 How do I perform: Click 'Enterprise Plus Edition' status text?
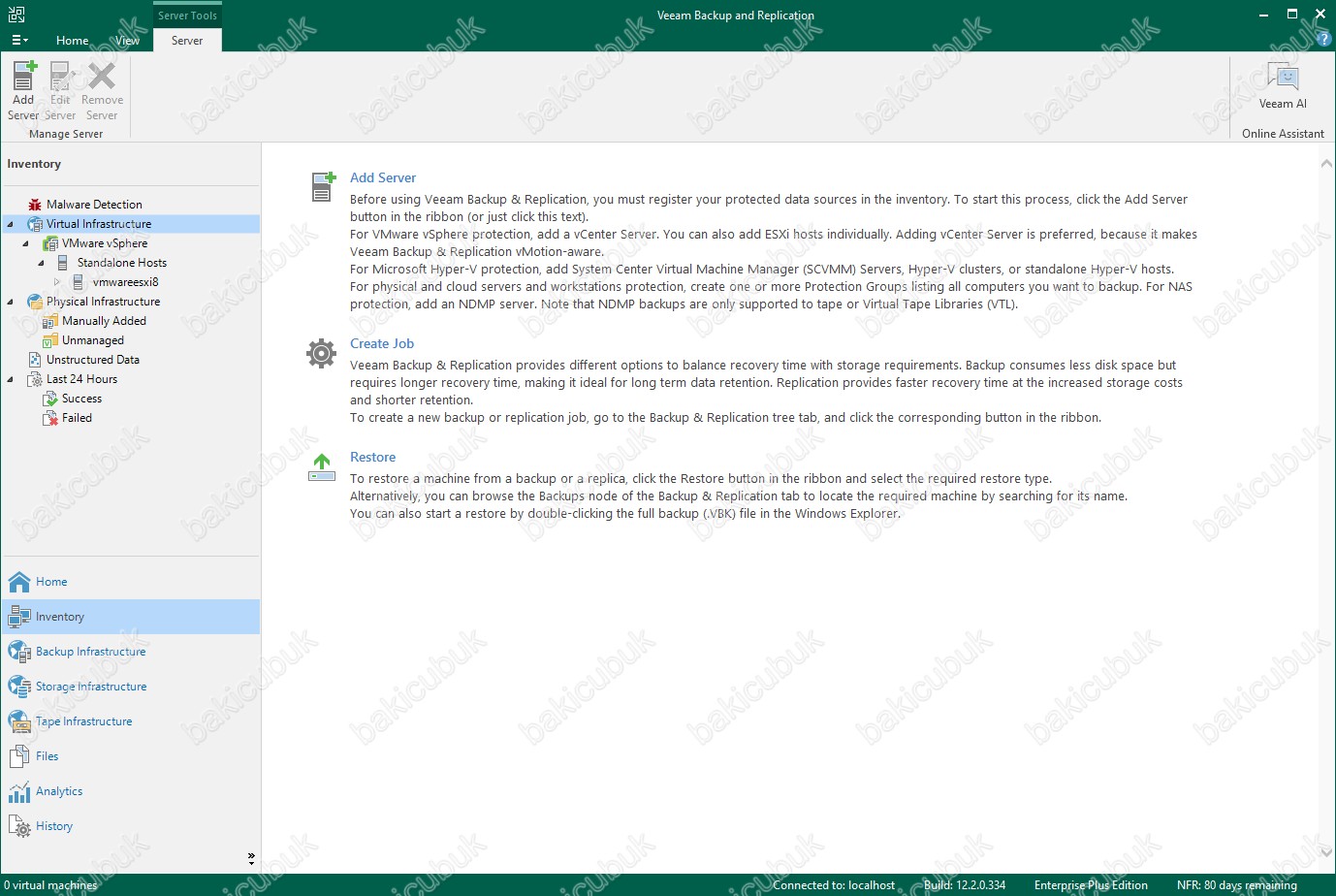(x=1091, y=885)
